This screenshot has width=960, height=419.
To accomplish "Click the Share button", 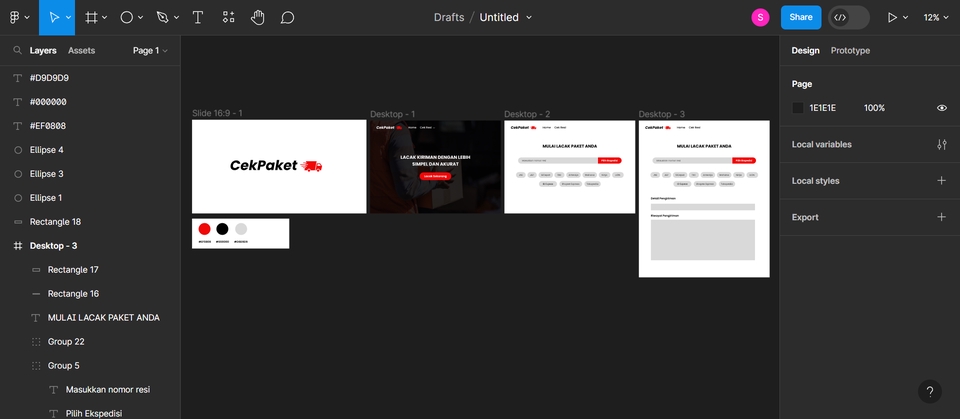I will pos(801,17).
